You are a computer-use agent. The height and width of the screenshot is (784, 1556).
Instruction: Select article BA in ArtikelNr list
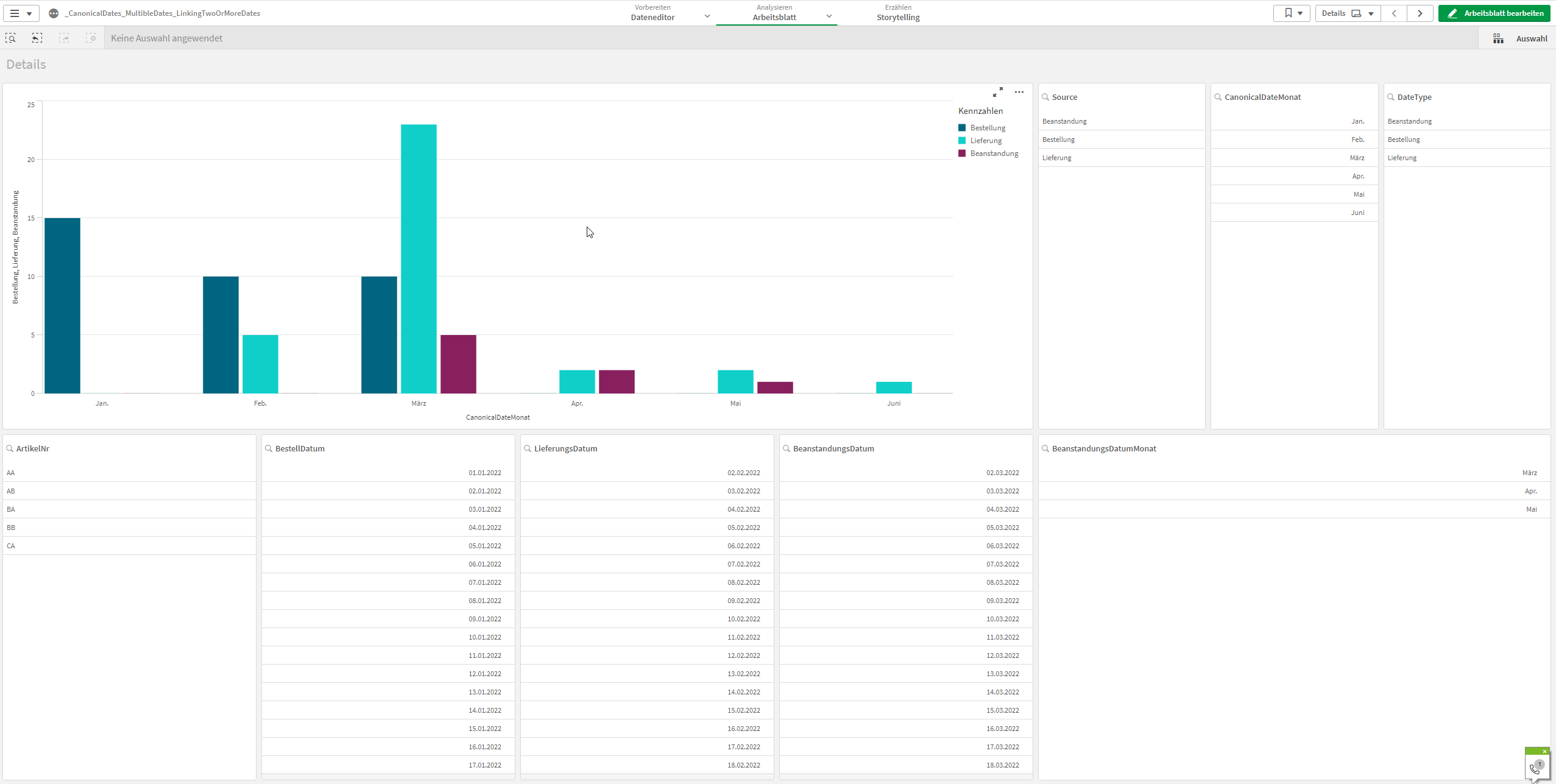point(129,509)
